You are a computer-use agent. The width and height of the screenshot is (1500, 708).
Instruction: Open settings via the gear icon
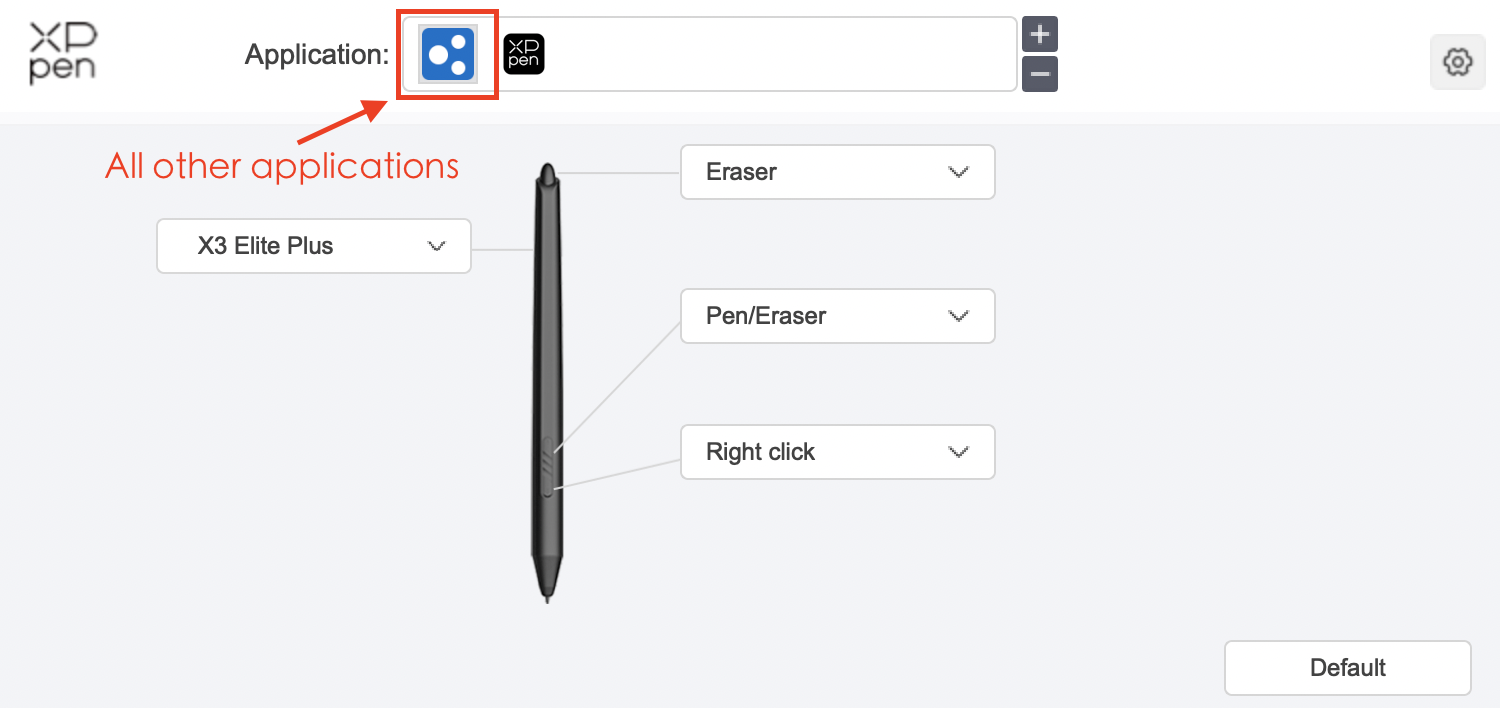pos(1457,62)
